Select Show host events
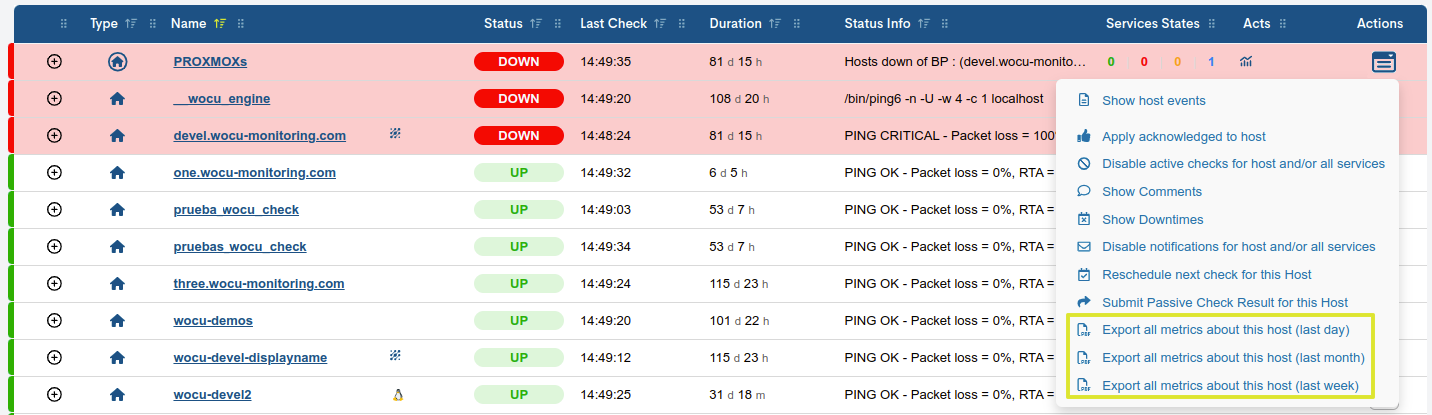 1153,100
